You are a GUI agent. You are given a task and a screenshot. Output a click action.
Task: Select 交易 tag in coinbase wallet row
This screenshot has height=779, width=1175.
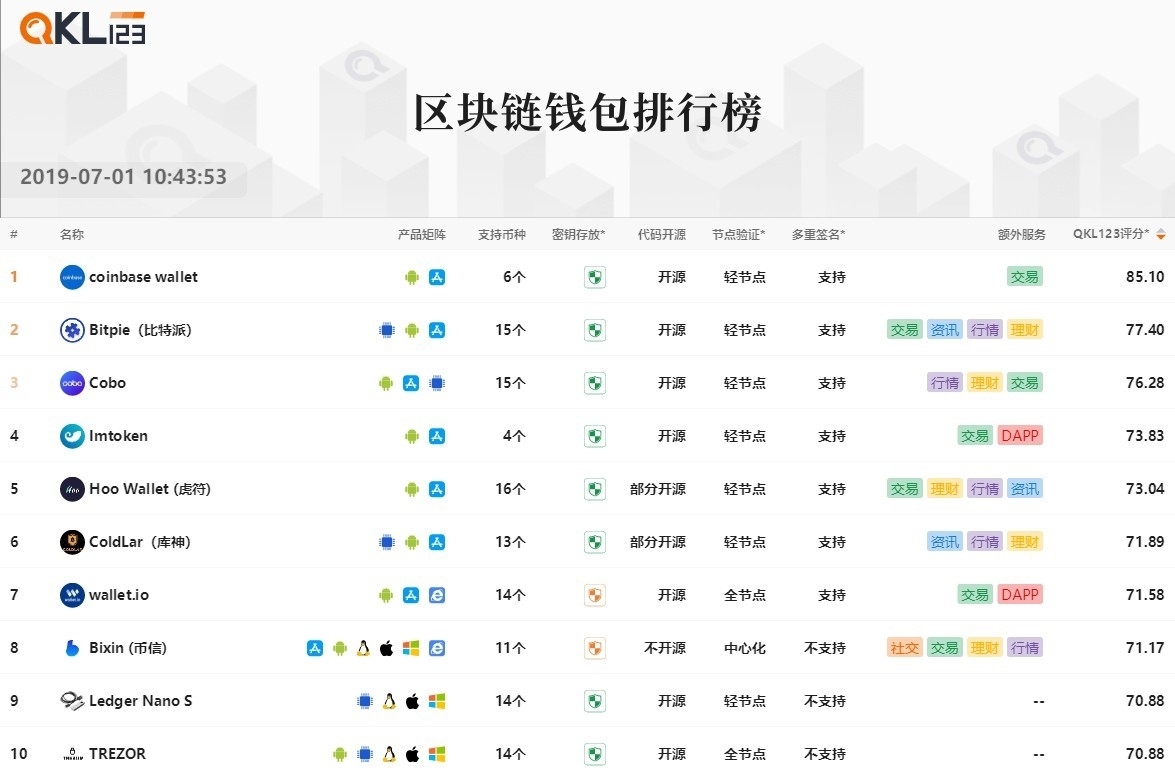click(x=1024, y=276)
